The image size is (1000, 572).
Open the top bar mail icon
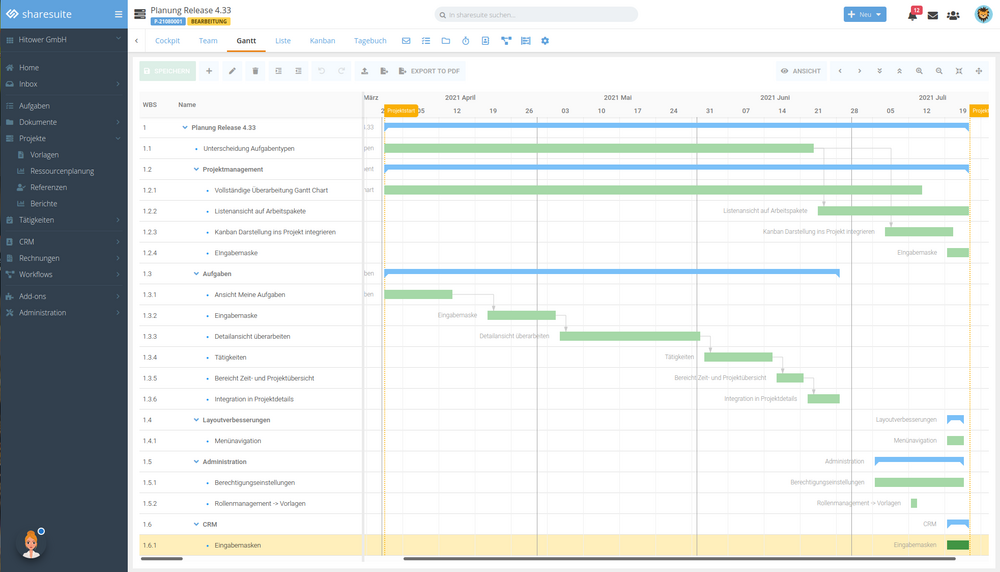tap(933, 15)
